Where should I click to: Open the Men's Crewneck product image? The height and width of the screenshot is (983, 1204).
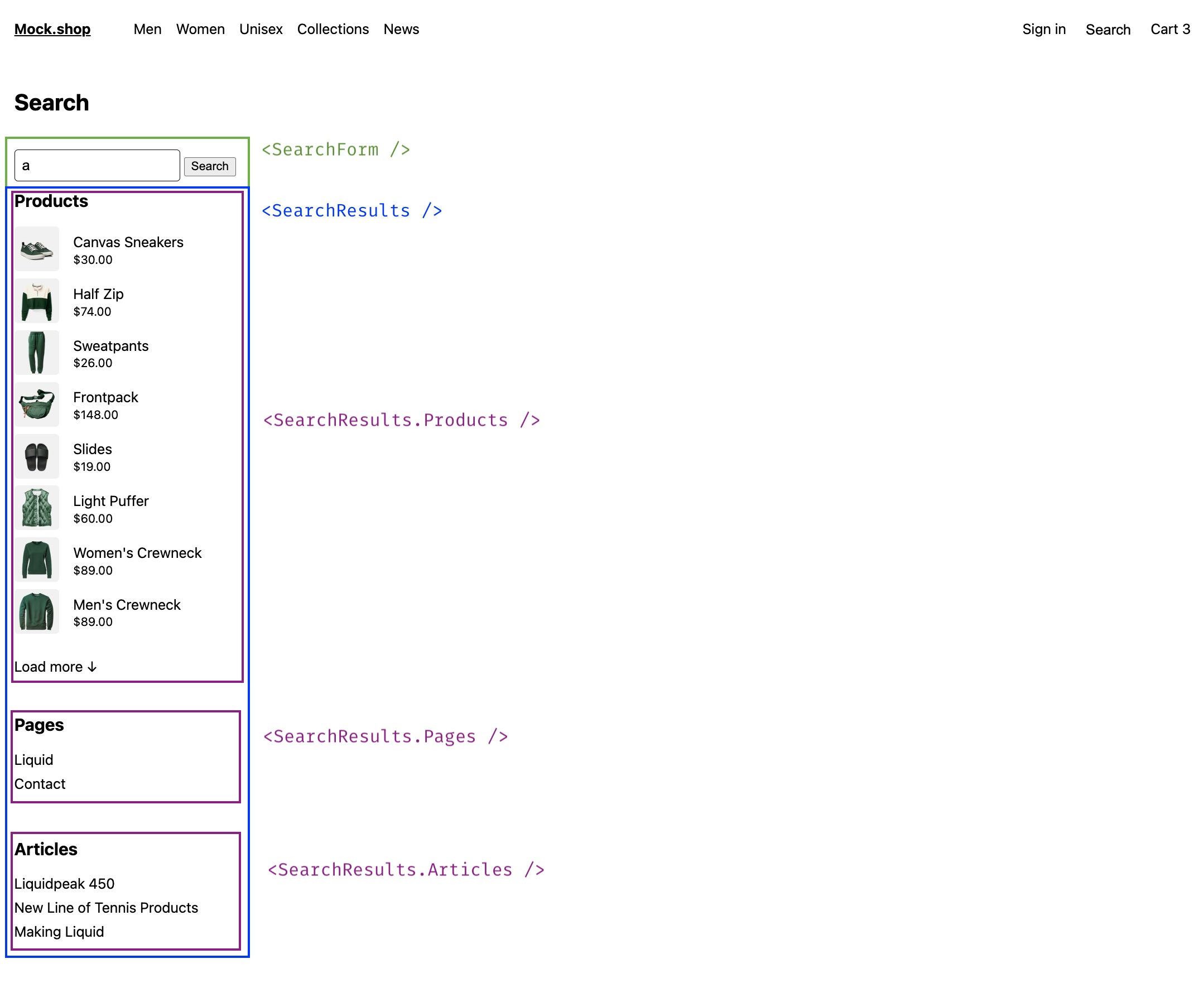click(x=37, y=612)
